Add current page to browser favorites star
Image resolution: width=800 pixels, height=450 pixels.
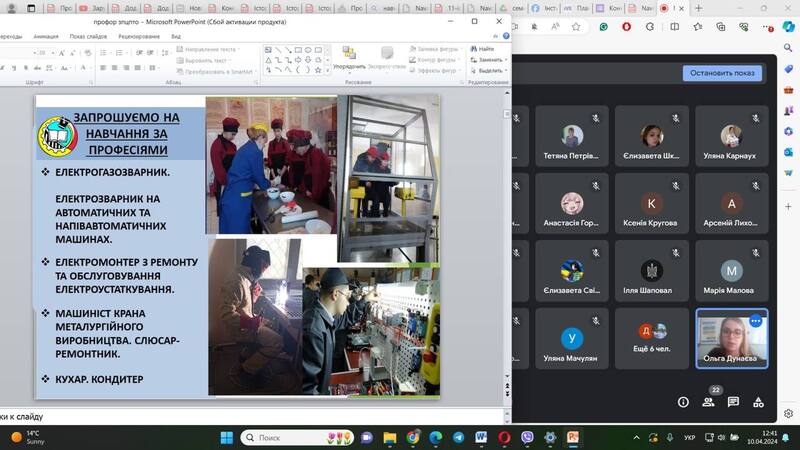[576, 27]
